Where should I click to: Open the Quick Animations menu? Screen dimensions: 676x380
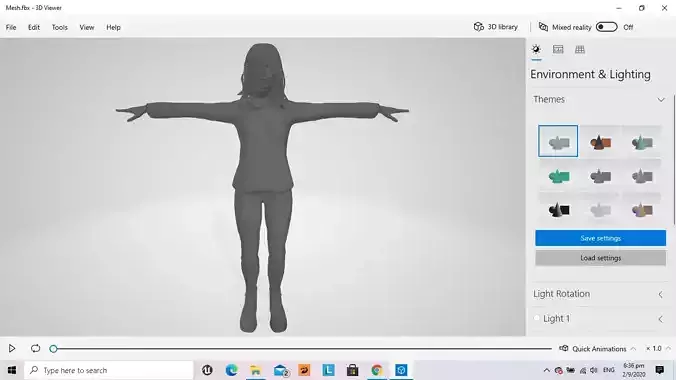[x=597, y=349]
